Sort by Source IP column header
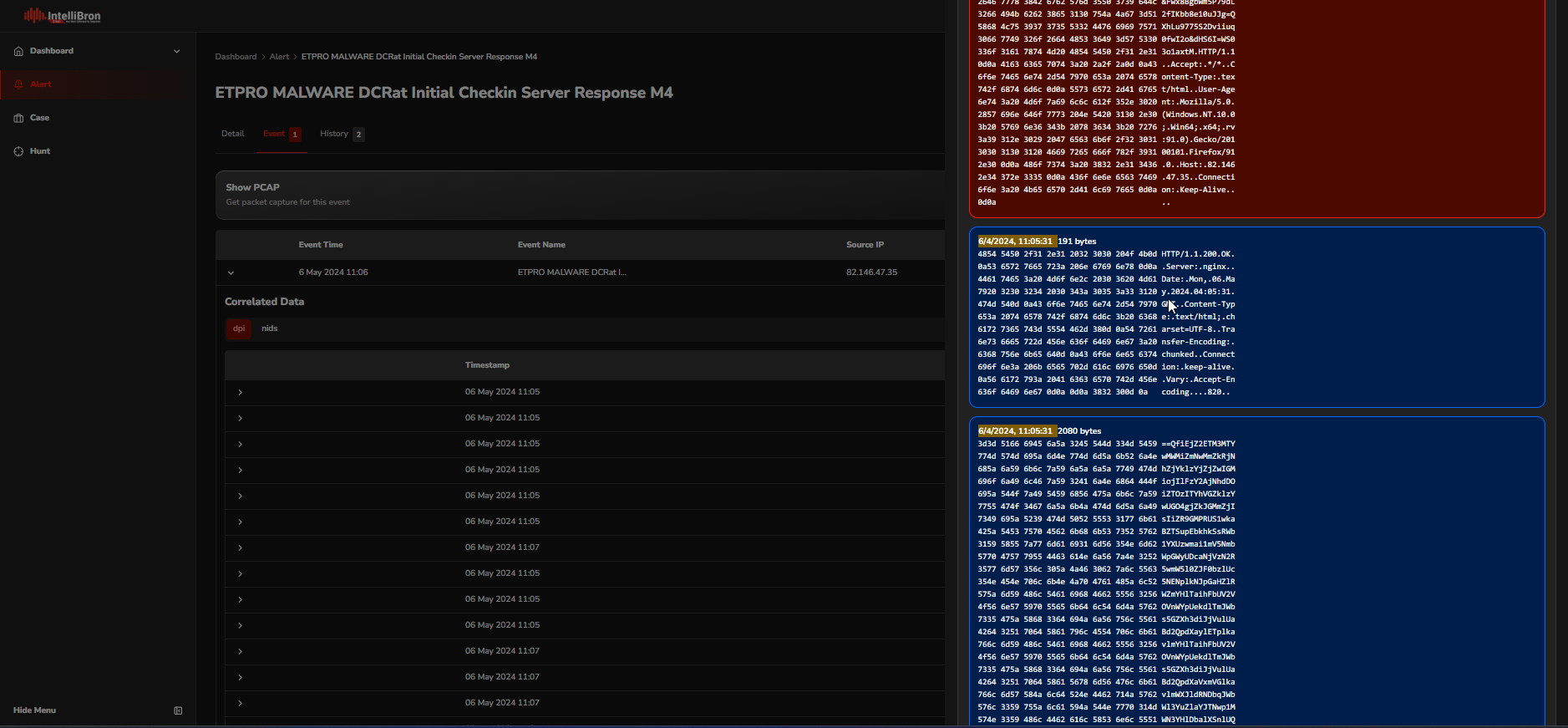 point(865,245)
